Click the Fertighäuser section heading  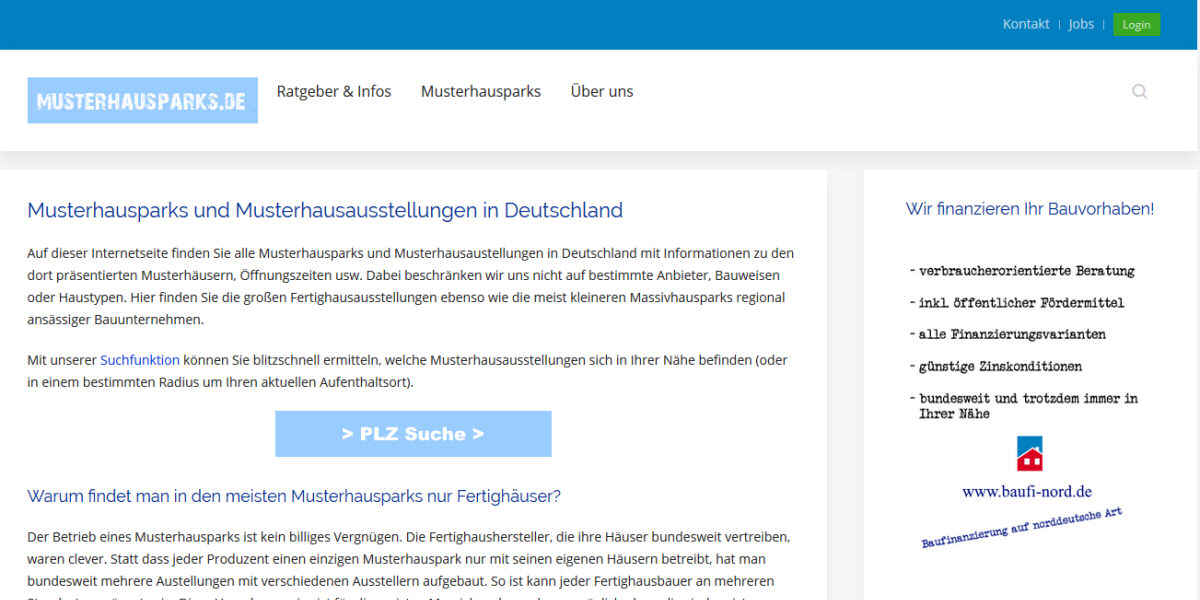(294, 496)
